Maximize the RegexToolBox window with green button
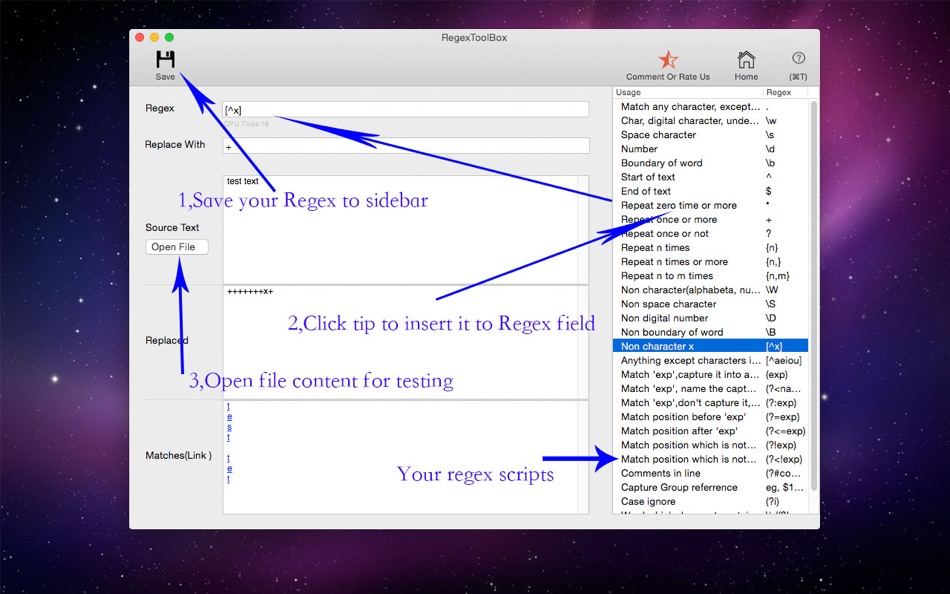Image resolution: width=950 pixels, height=594 pixels. (x=169, y=38)
